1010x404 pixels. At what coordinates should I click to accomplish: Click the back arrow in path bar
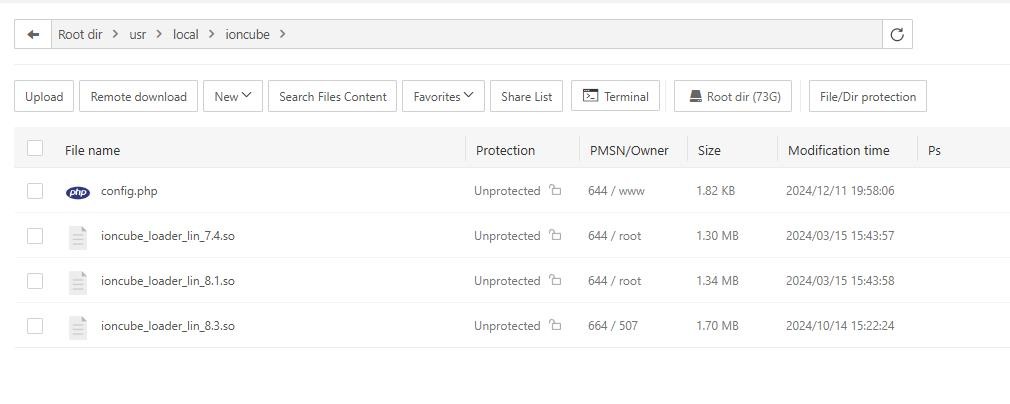(33, 34)
